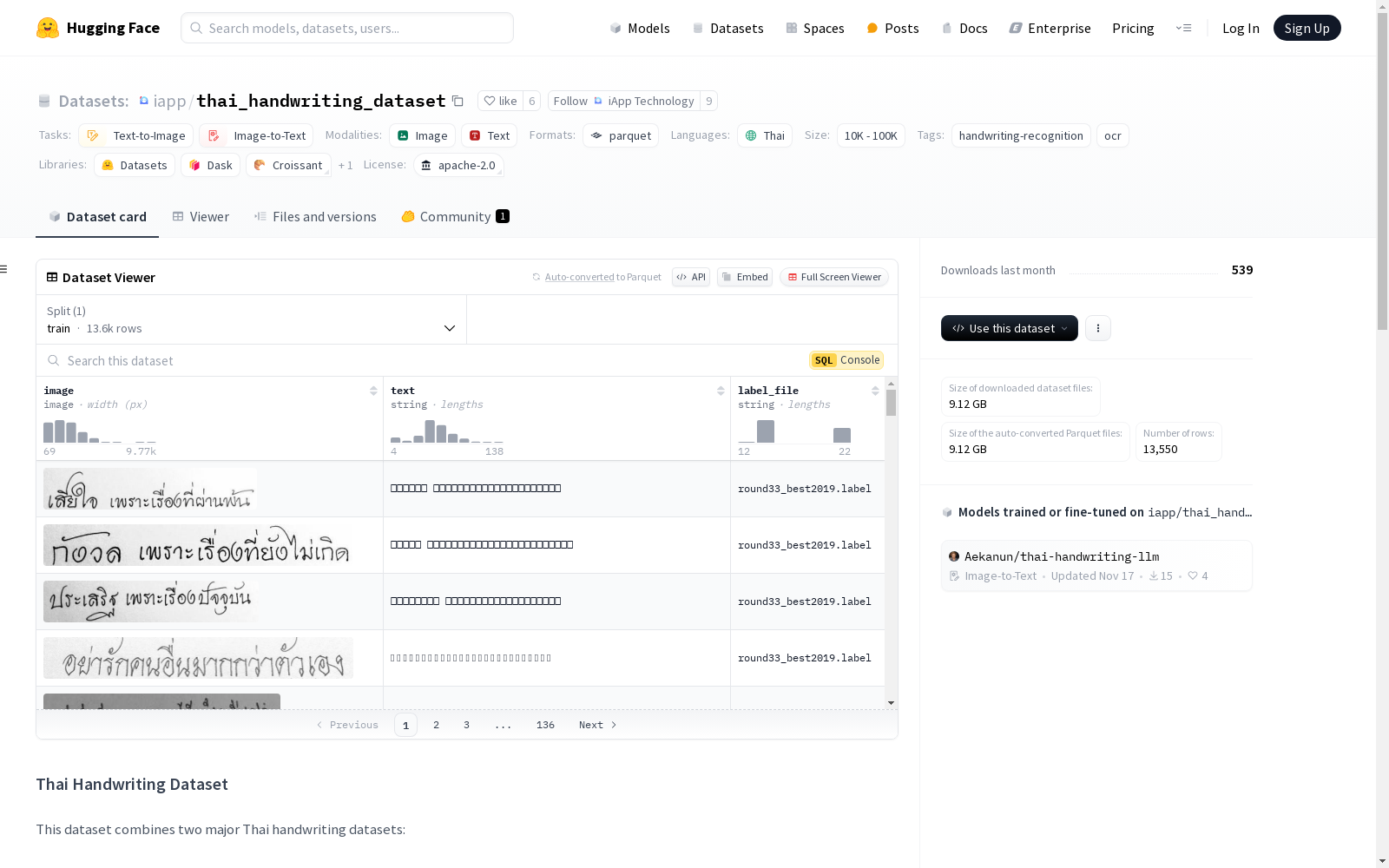This screenshot has width=1389, height=868.
Task: Click the Log In link
Action: [1241, 28]
